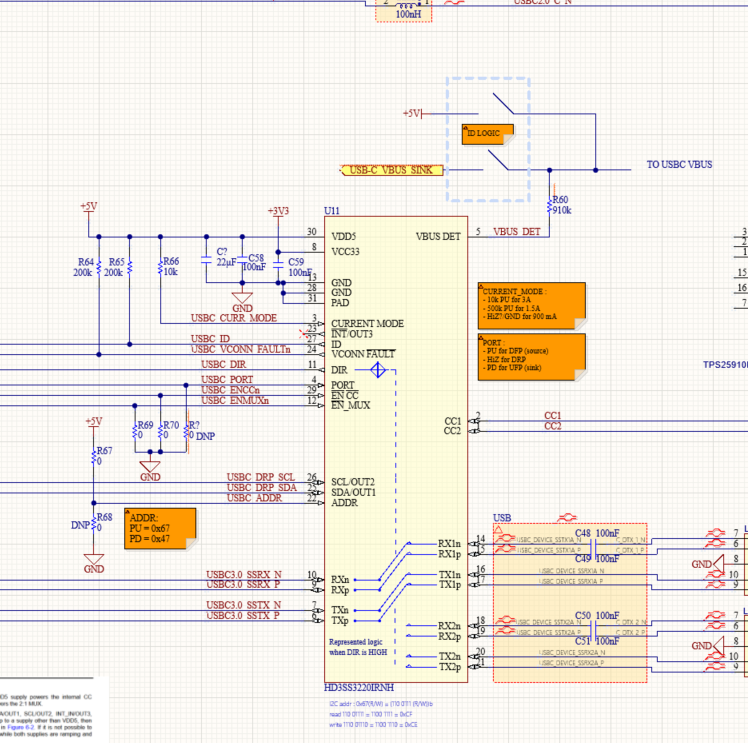Click the red no-connect cross at pin 23

(x=303, y=333)
